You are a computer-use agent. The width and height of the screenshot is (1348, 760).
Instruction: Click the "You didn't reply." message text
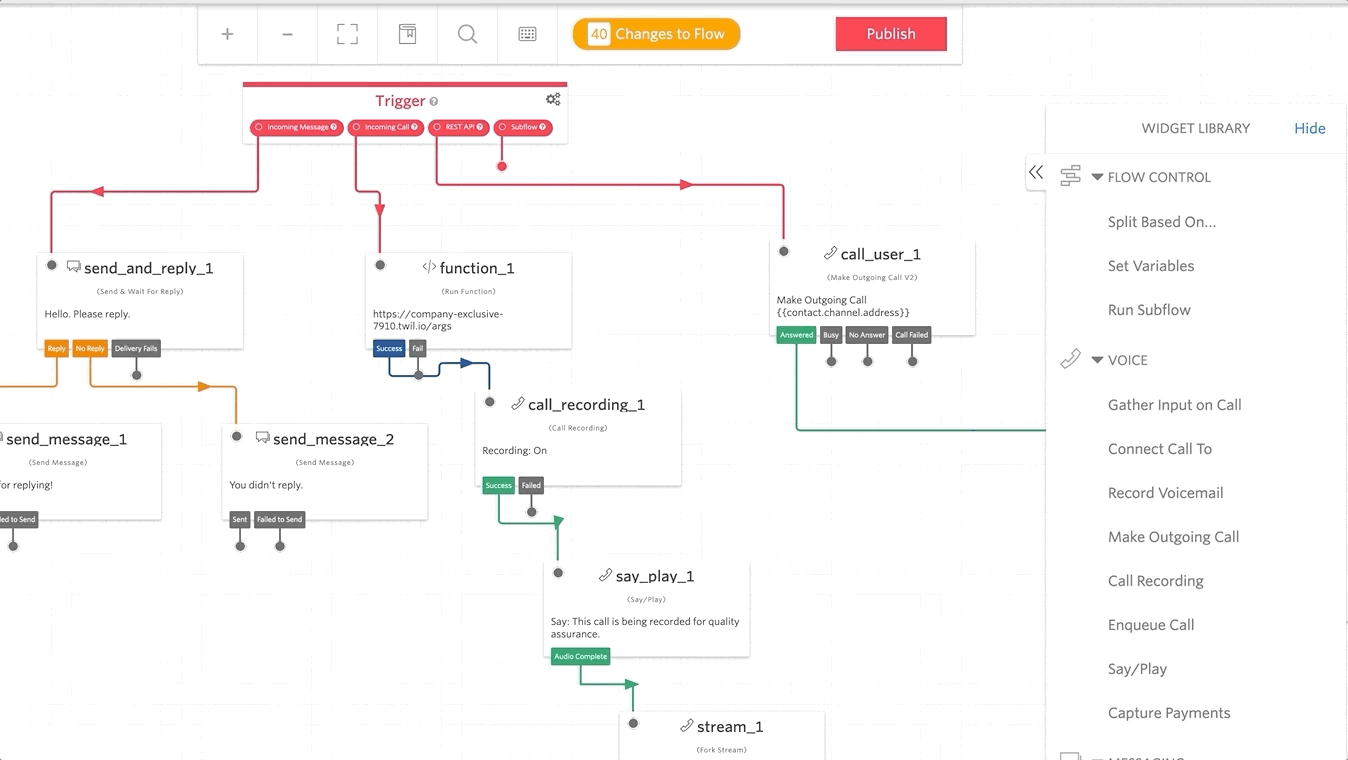(266, 485)
